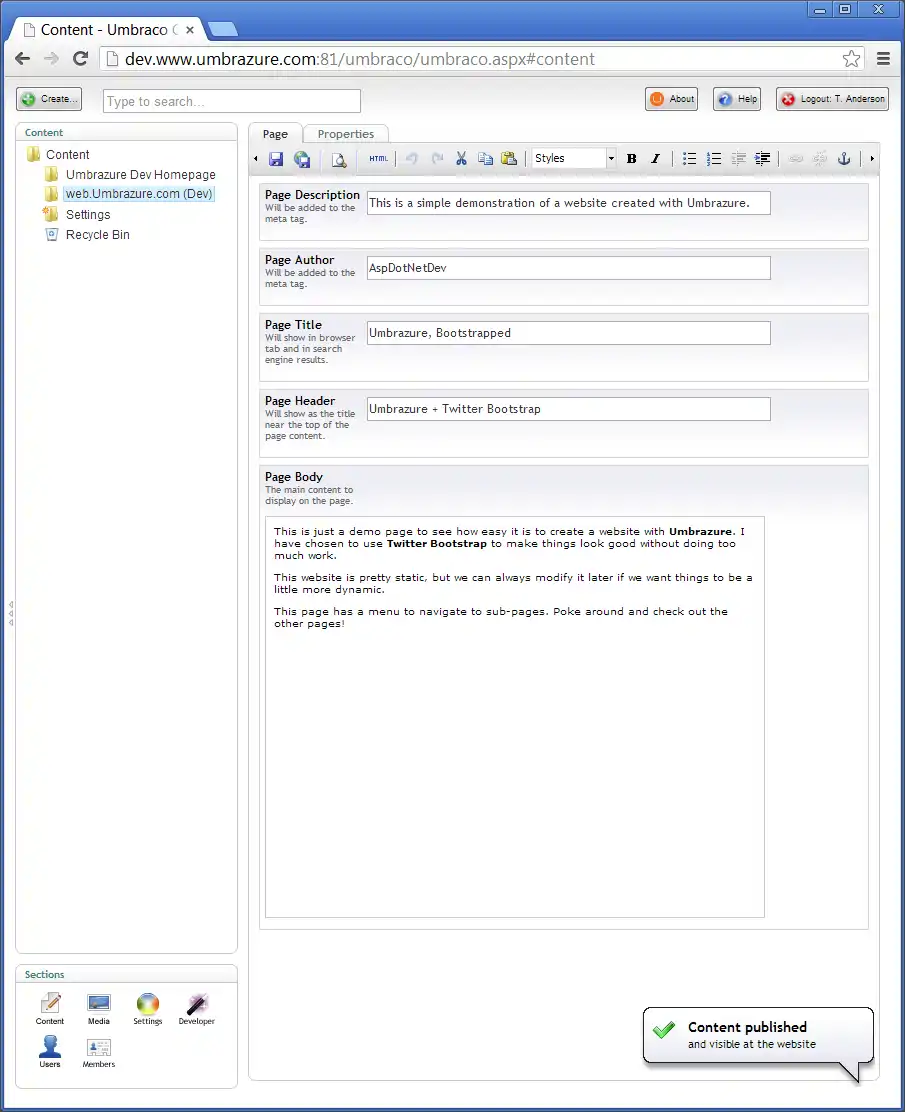Image resolution: width=905 pixels, height=1112 pixels.
Task: Open the Settings section color wheel
Action: pyautogui.click(x=148, y=1008)
